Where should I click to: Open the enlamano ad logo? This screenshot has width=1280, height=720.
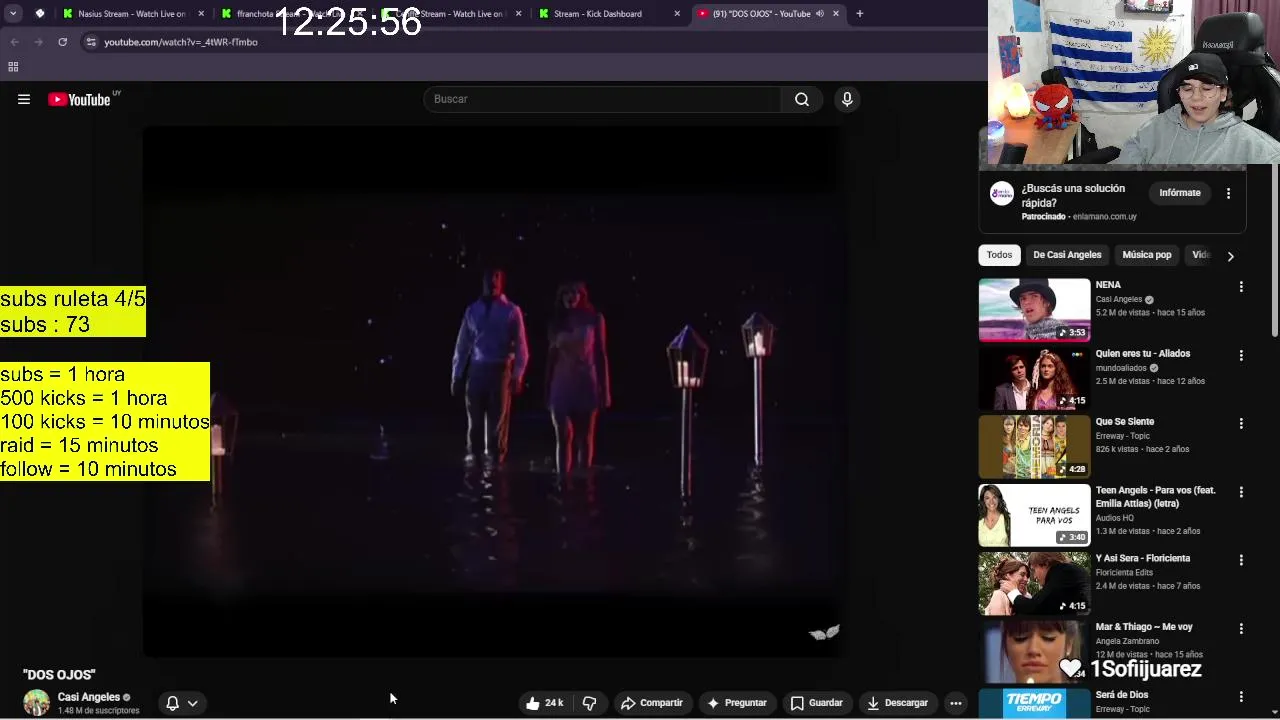[x=1001, y=194]
